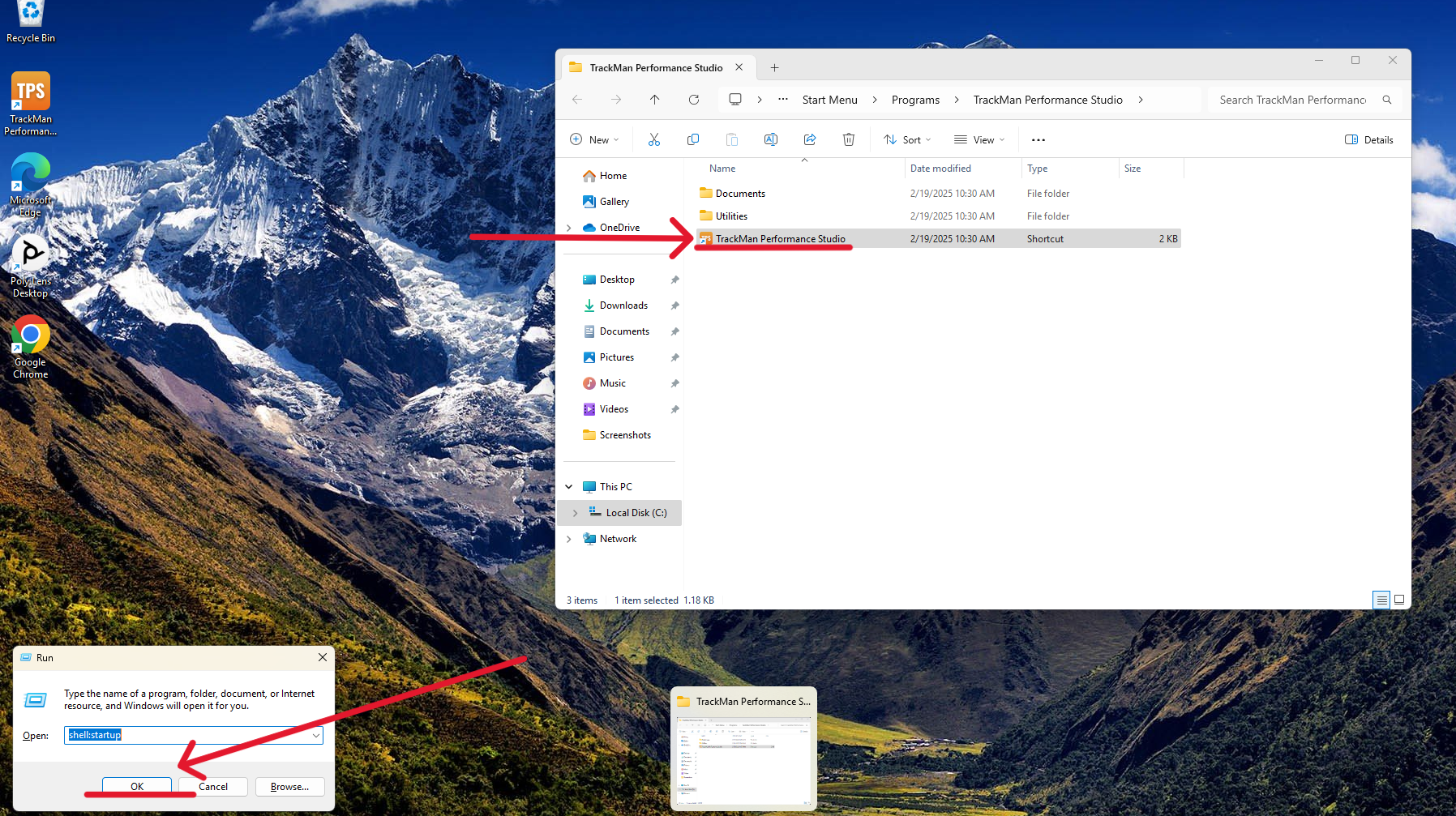The image size is (1456, 816).
Task: Click the Rename icon in the Explorer toolbar
Action: click(771, 139)
